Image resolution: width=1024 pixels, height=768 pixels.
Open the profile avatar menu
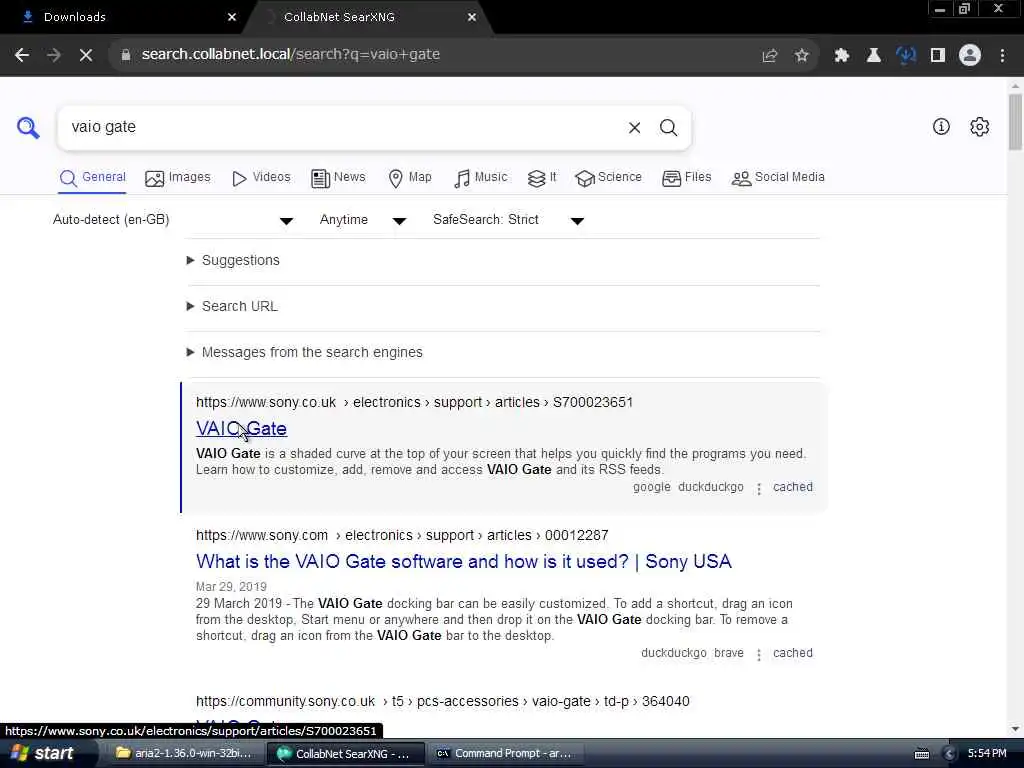[970, 56]
